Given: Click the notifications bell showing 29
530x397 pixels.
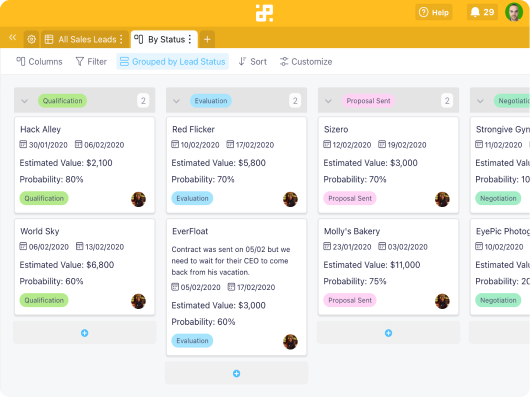Looking at the screenshot, I should coord(482,13).
